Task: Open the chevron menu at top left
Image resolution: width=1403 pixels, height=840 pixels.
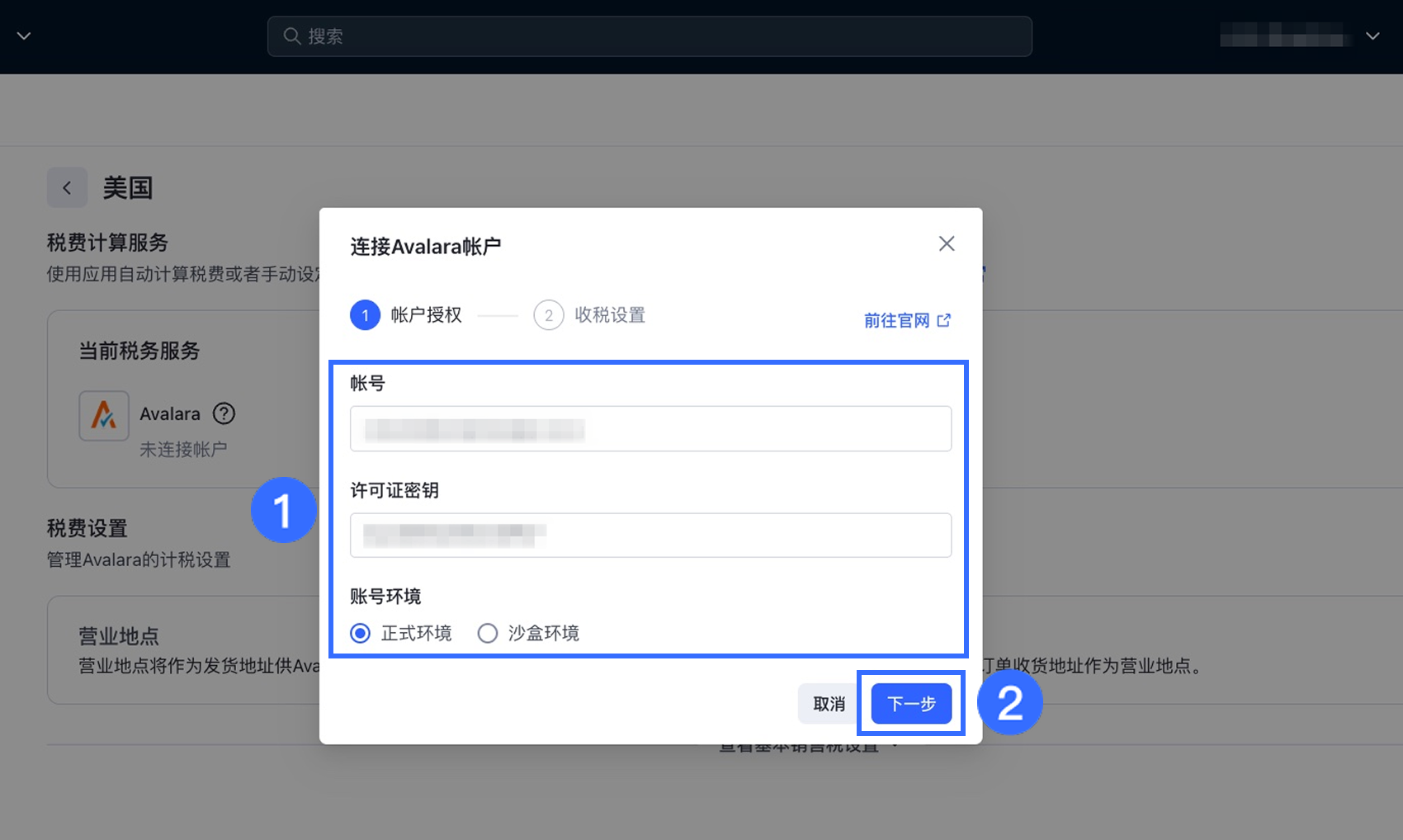Action: click(x=23, y=35)
